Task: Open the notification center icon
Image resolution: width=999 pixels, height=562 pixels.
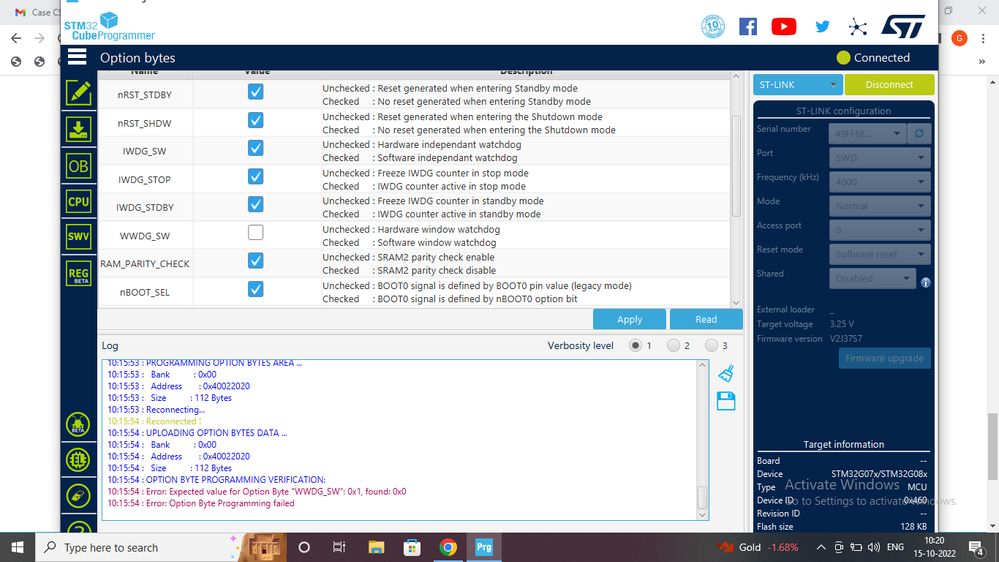Action: (976, 547)
